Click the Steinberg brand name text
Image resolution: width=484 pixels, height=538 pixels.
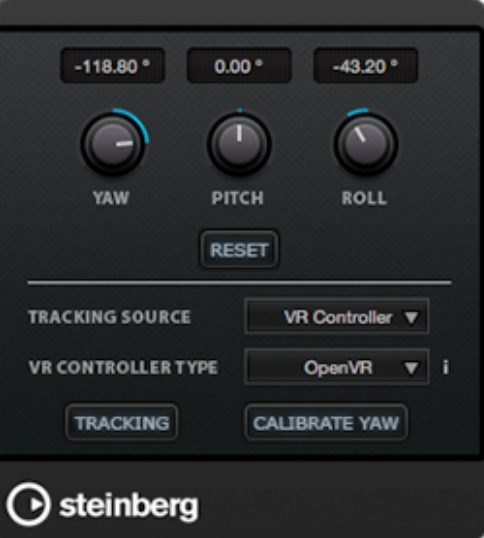129,506
